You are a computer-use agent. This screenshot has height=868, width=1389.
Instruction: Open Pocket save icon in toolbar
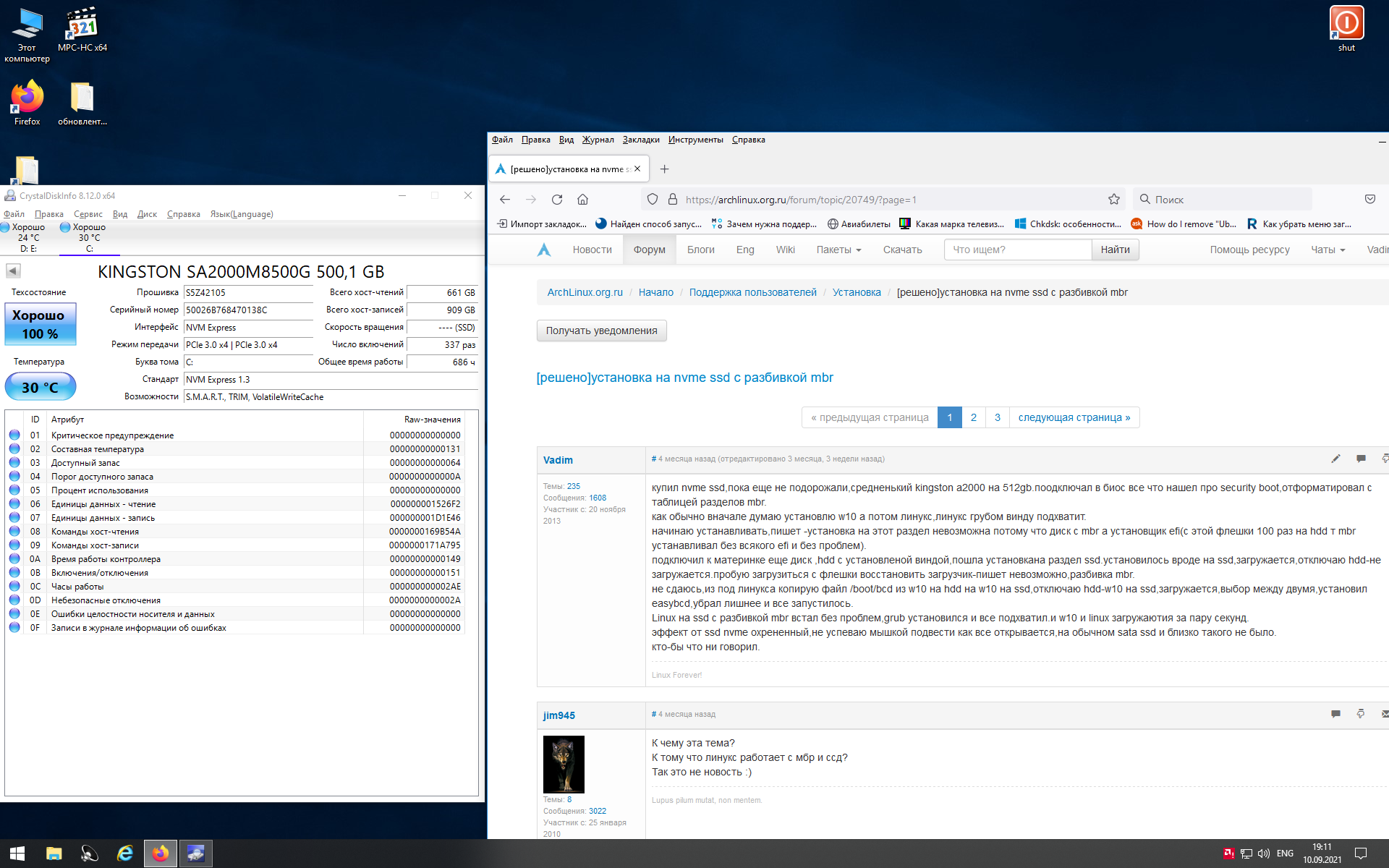click(1369, 200)
